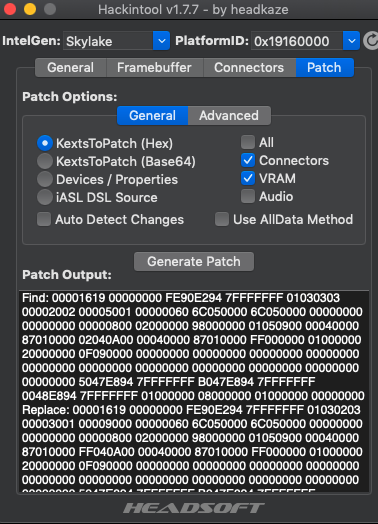Select the Advanced patch options tab
Viewport: 378px width, 524px height.
229,116
